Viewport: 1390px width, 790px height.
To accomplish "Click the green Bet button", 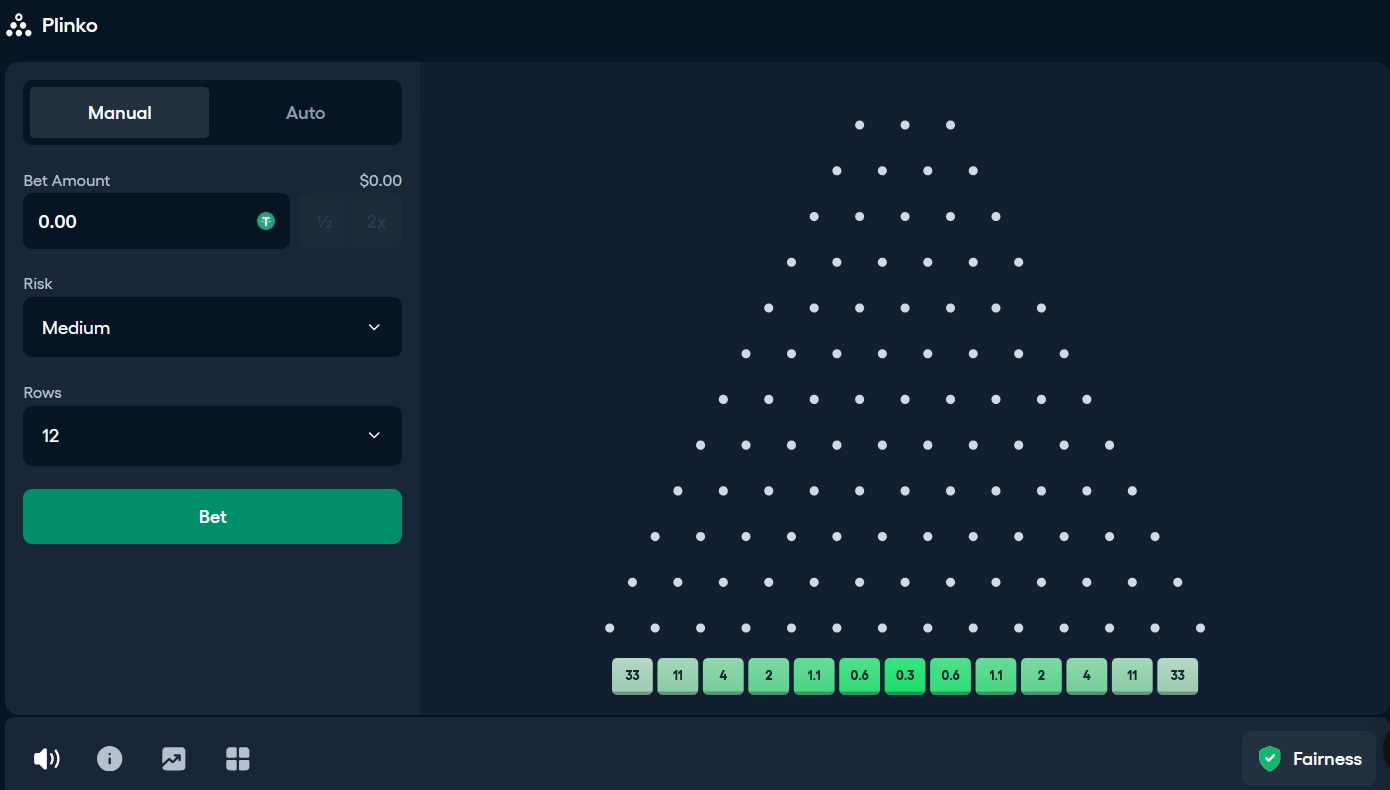I will pyautogui.click(x=212, y=516).
